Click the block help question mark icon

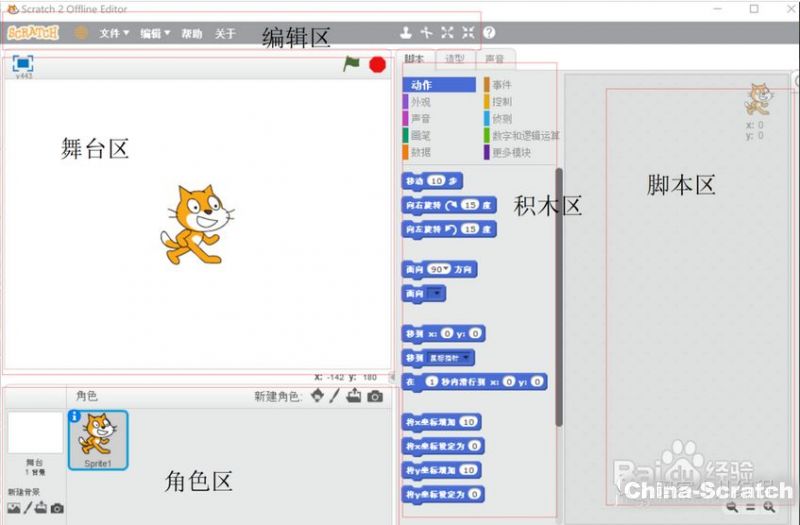tap(489, 33)
